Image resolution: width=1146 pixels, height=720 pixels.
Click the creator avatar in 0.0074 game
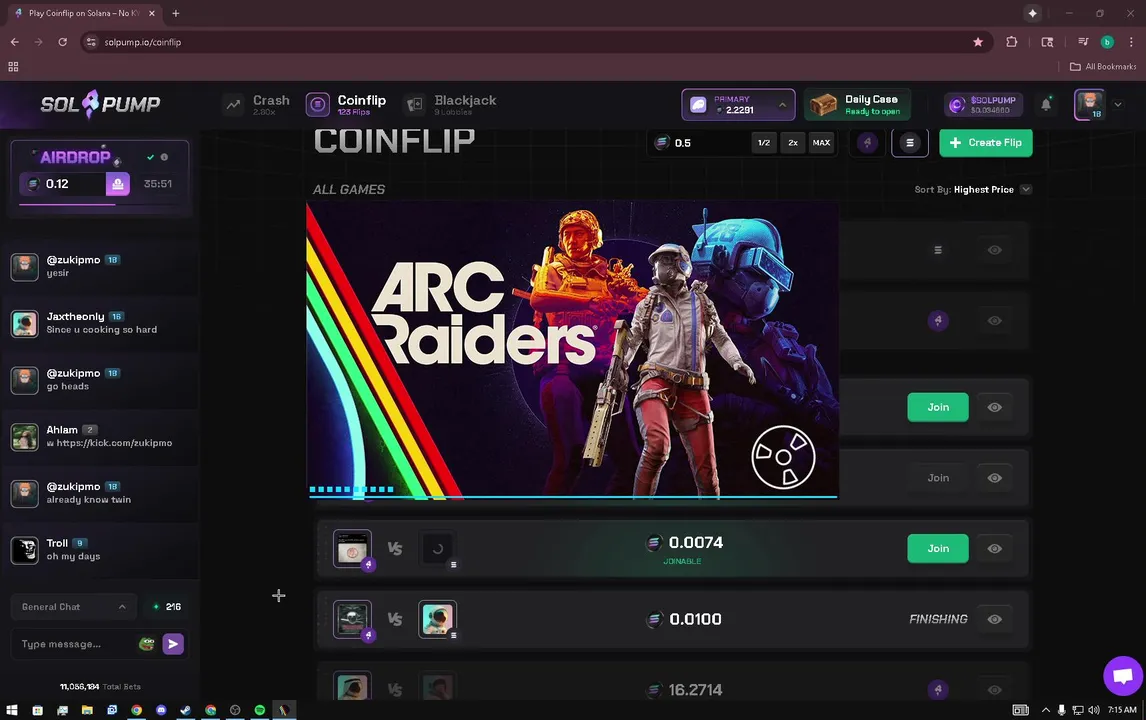coord(352,548)
